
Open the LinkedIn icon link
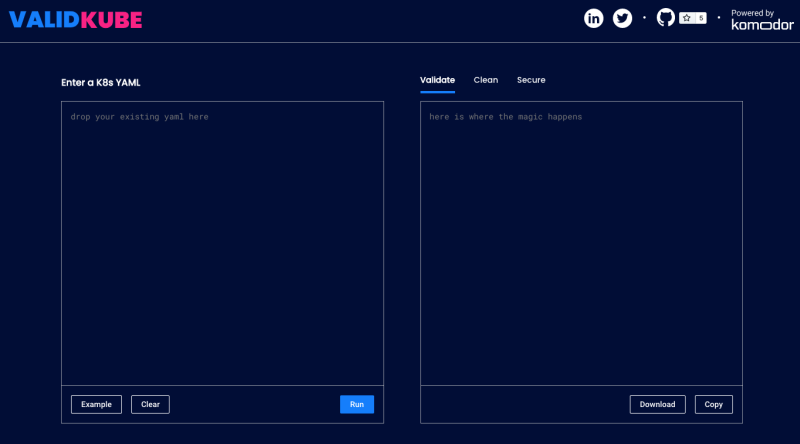click(x=593, y=18)
